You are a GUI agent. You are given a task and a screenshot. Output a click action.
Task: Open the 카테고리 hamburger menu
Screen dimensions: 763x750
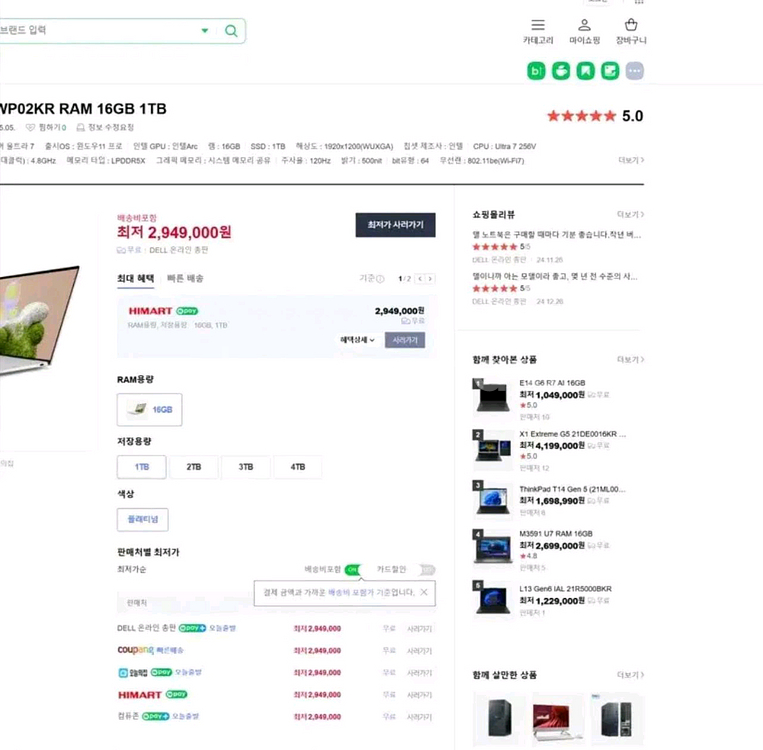click(x=538, y=32)
